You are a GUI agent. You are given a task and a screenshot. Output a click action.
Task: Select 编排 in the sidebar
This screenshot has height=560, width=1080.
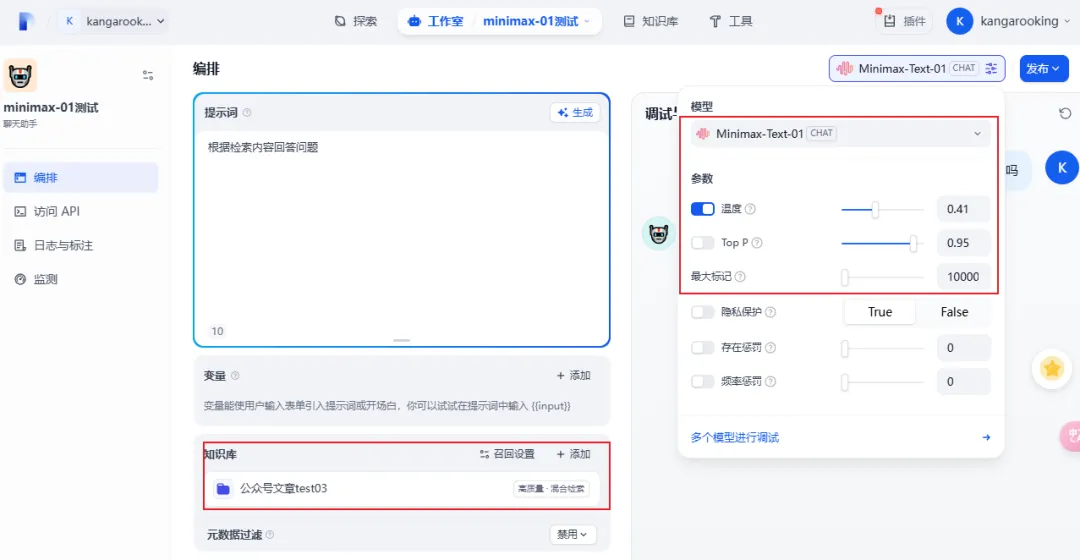coord(81,178)
